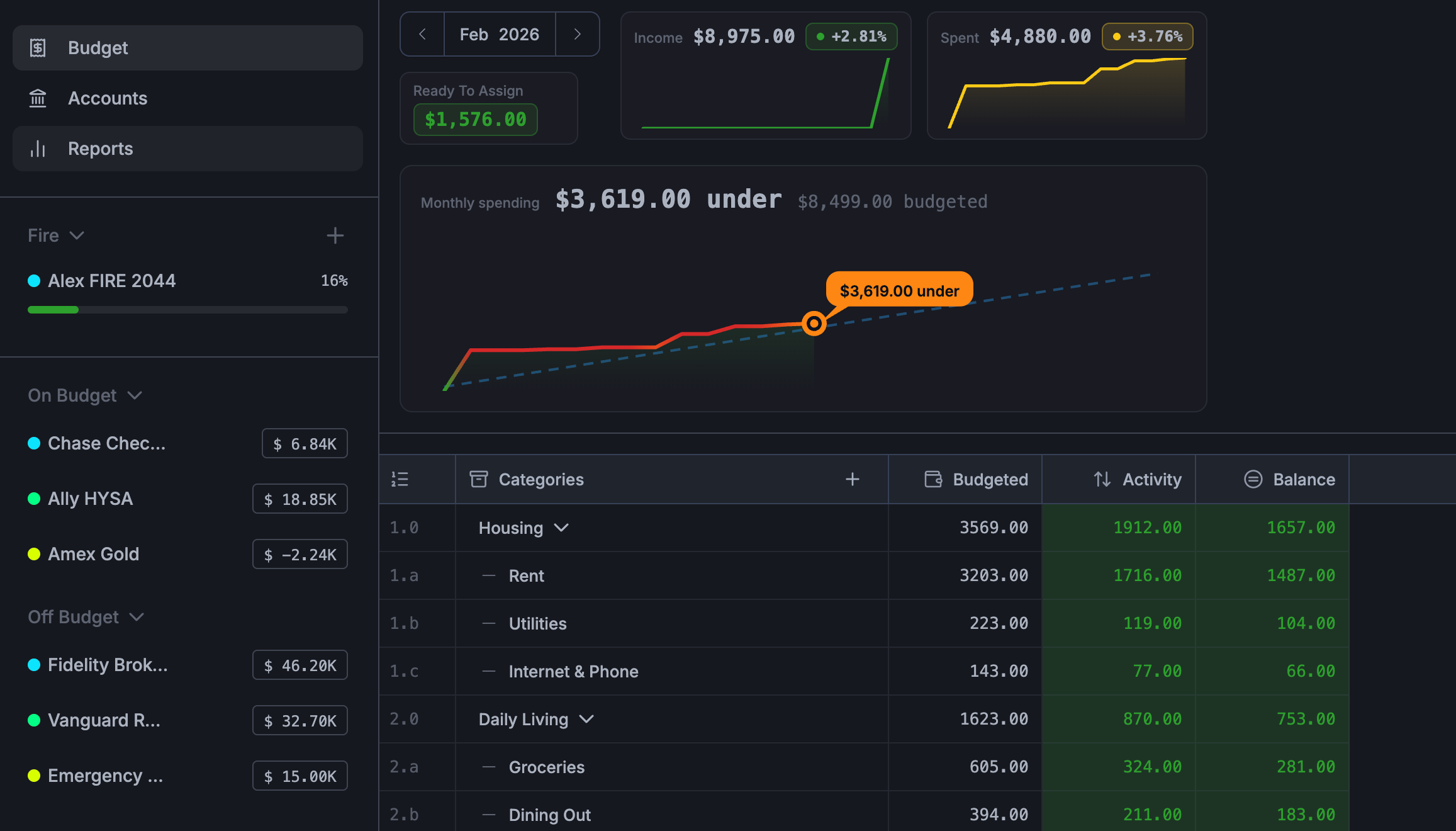This screenshot has width=1456, height=831.
Task: Sort by the Activity arrows icon
Action: click(x=1102, y=480)
